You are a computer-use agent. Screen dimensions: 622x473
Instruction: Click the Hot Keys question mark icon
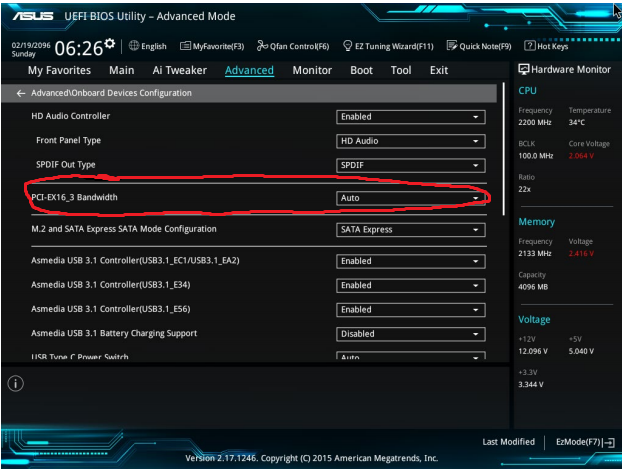[530, 46]
